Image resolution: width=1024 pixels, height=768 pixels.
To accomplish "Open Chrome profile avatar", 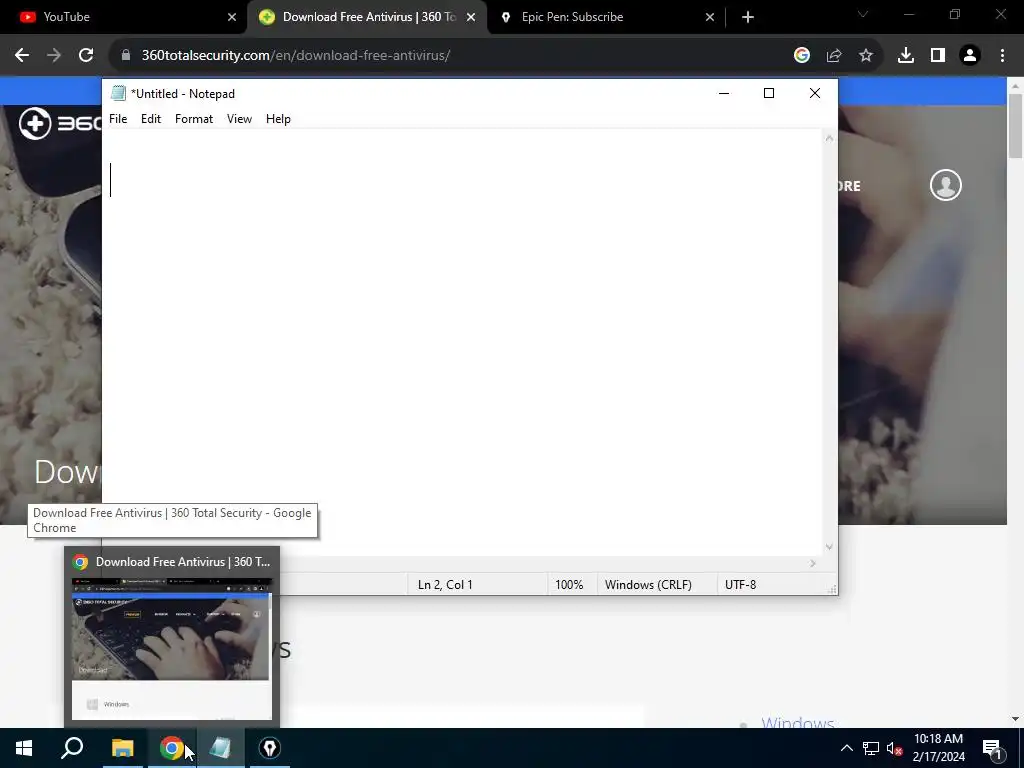I will click(970, 56).
